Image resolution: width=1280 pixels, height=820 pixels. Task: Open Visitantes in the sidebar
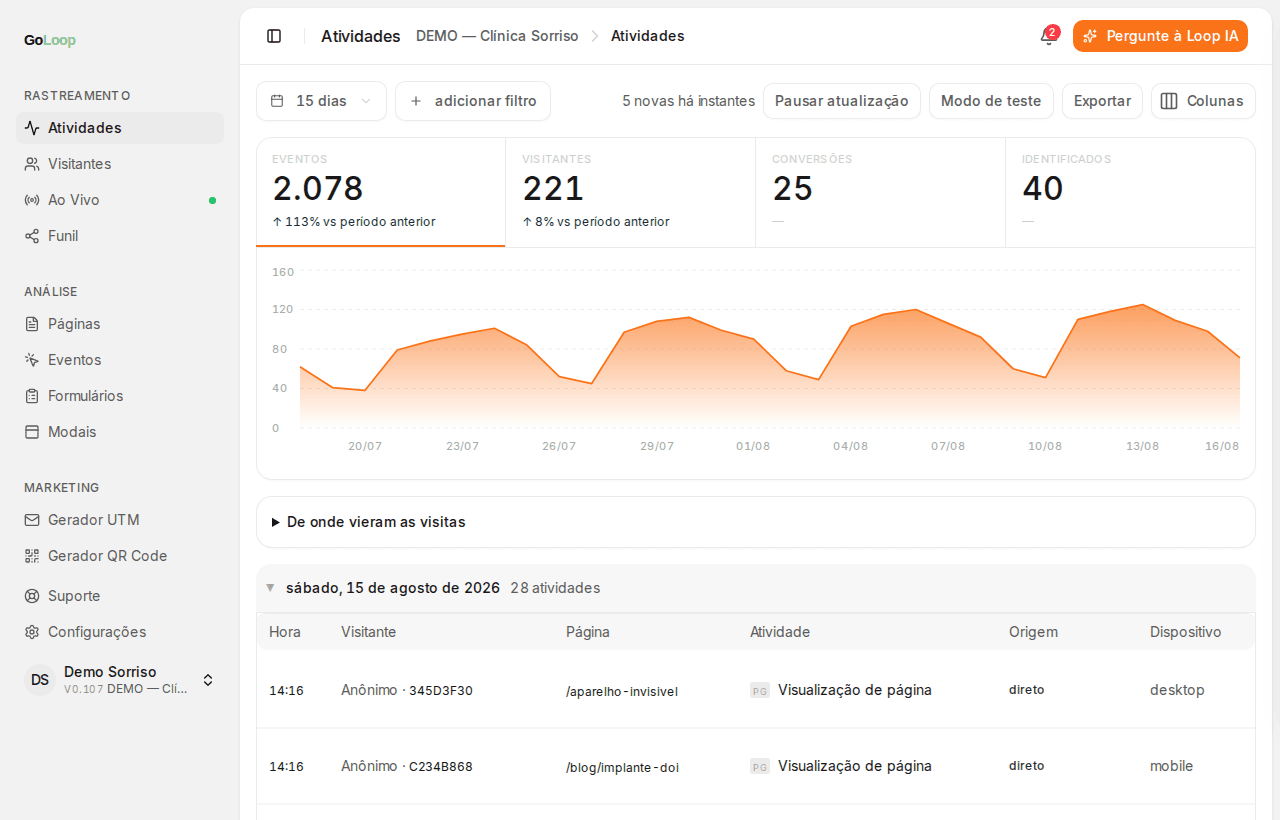120,164
